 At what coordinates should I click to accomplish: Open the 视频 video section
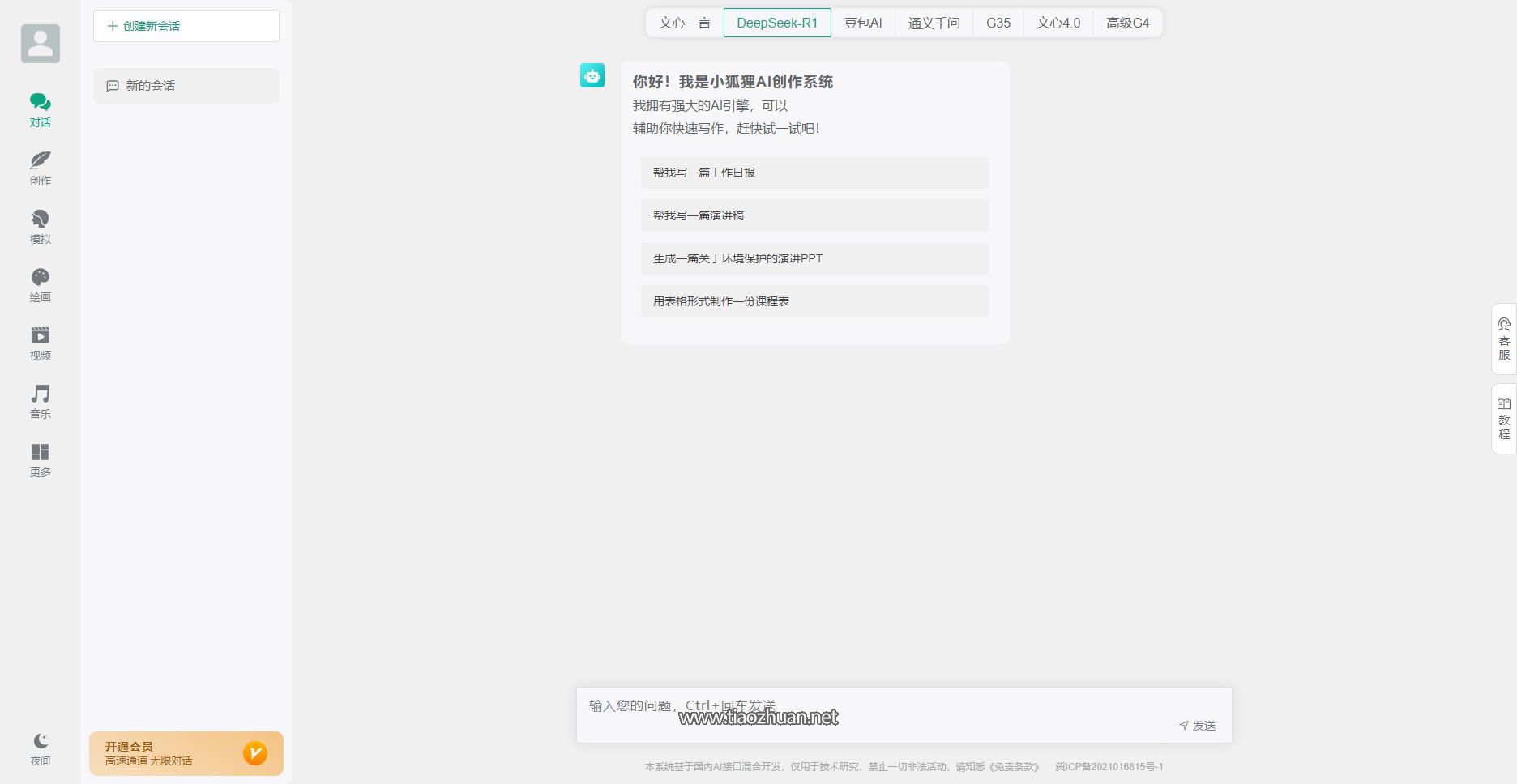[x=41, y=343]
